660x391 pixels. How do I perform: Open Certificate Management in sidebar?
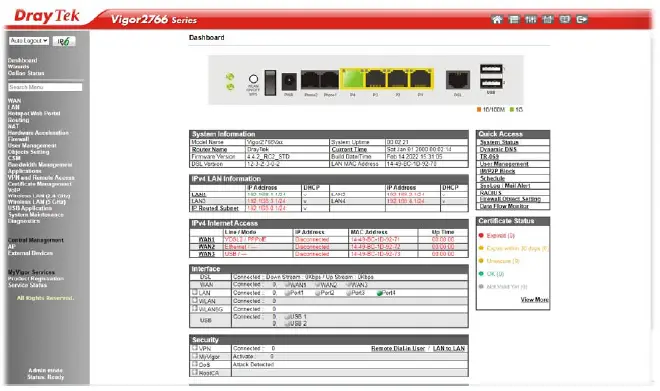[x=40, y=184]
